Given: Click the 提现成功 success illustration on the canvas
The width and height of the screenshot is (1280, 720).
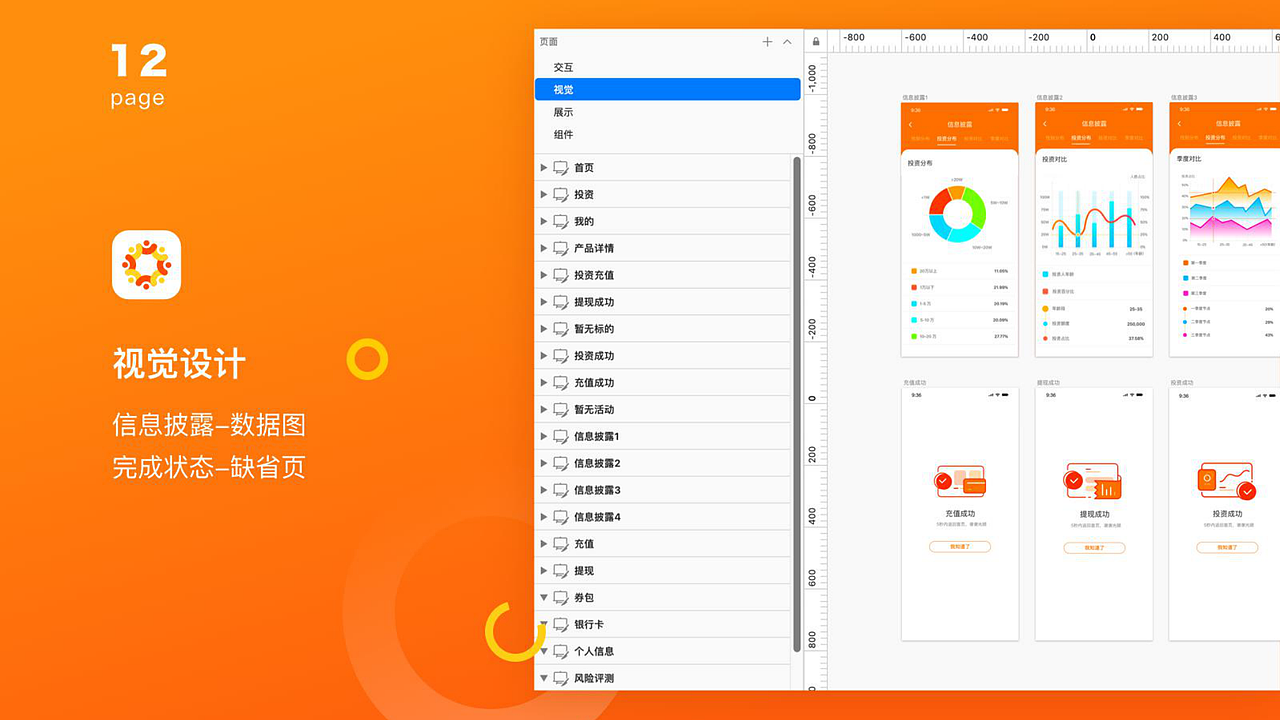Looking at the screenshot, I should 1093,481.
